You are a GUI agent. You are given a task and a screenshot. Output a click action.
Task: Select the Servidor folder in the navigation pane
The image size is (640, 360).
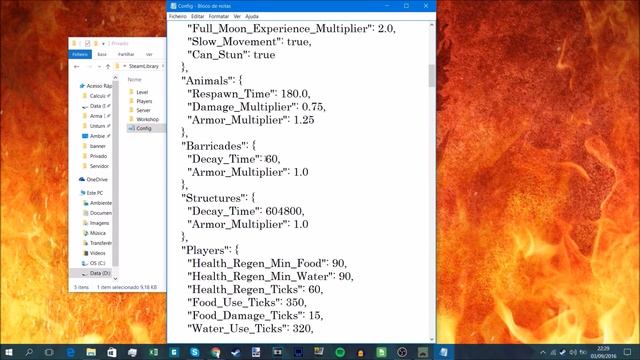pyautogui.click(x=99, y=166)
